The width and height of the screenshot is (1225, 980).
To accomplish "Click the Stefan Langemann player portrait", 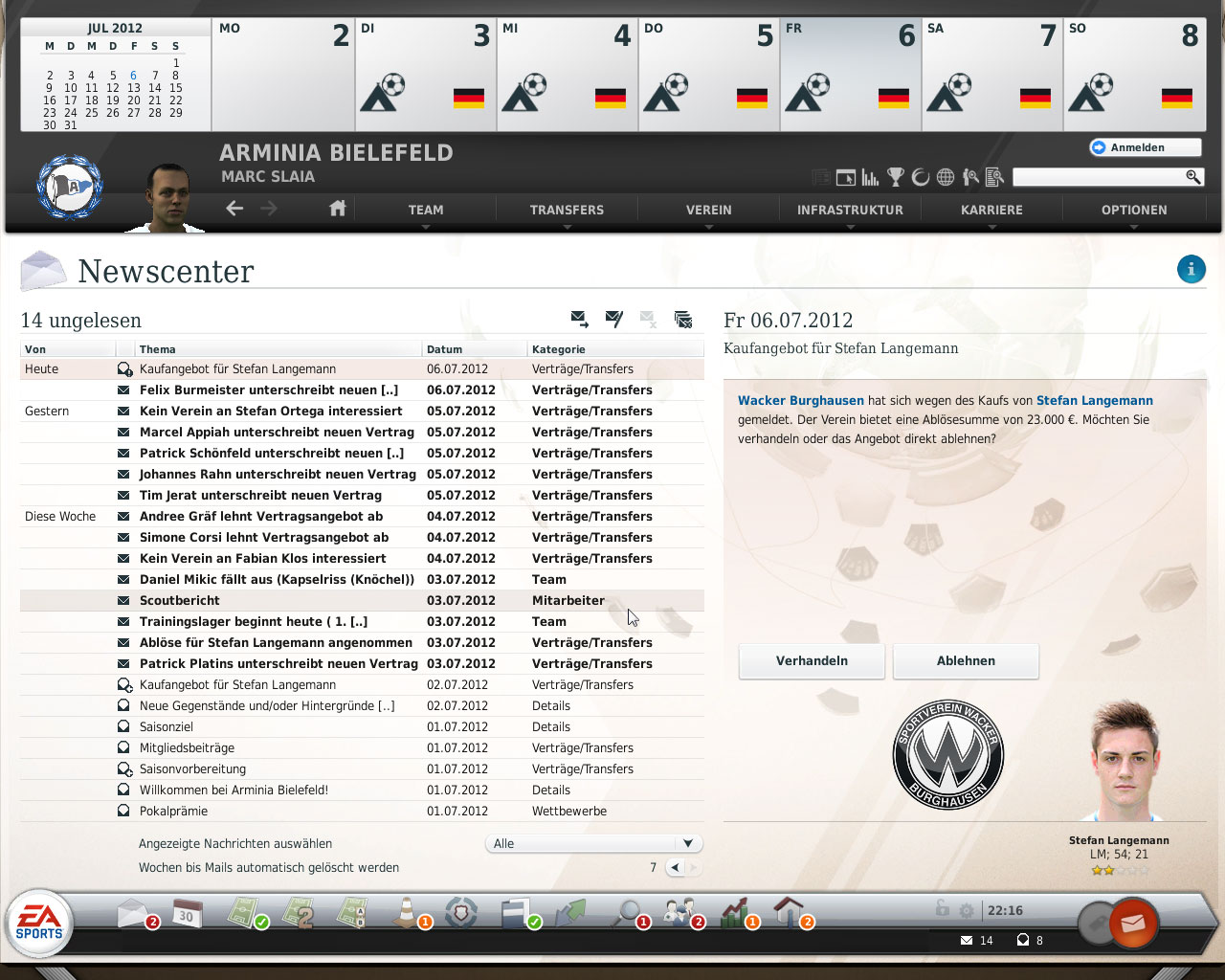I will tap(1125, 761).
